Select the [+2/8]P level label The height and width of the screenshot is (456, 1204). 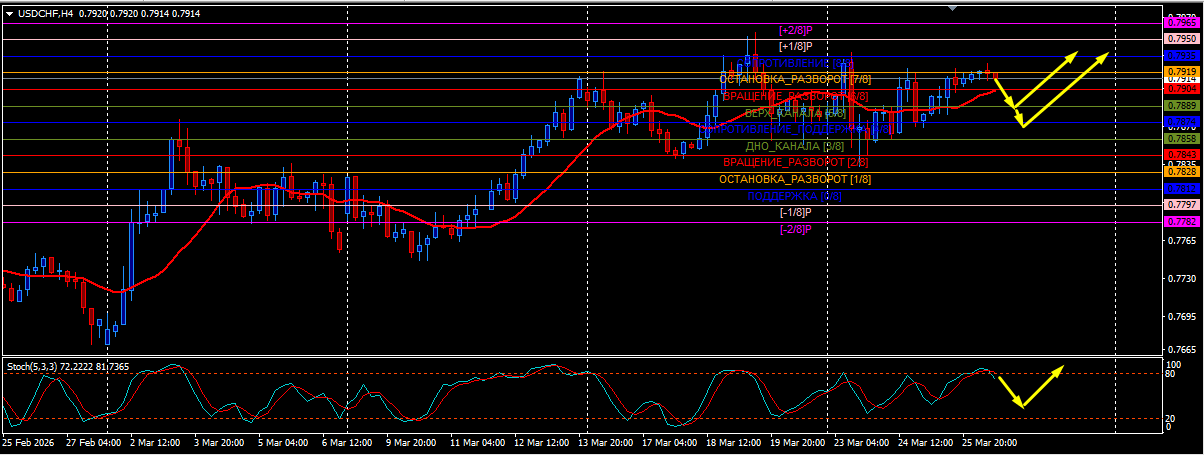click(795, 31)
